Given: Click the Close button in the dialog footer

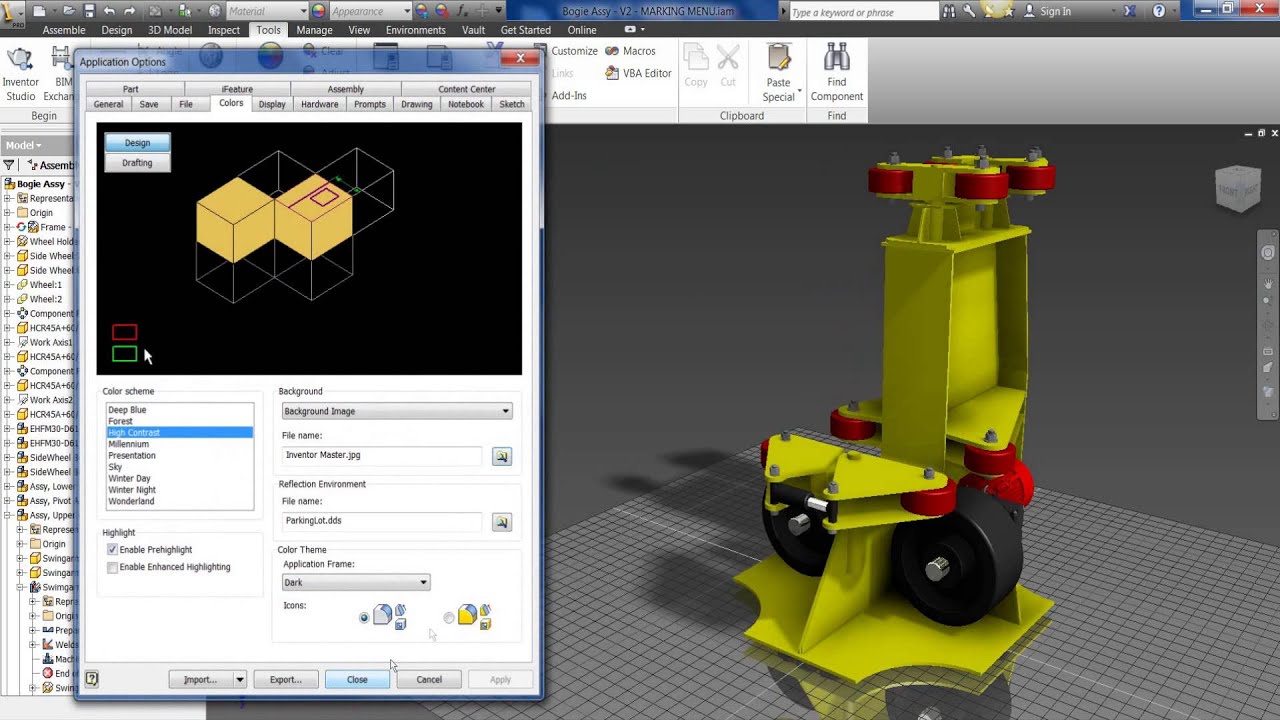Looking at the screenshot, I should coord(357,680).
